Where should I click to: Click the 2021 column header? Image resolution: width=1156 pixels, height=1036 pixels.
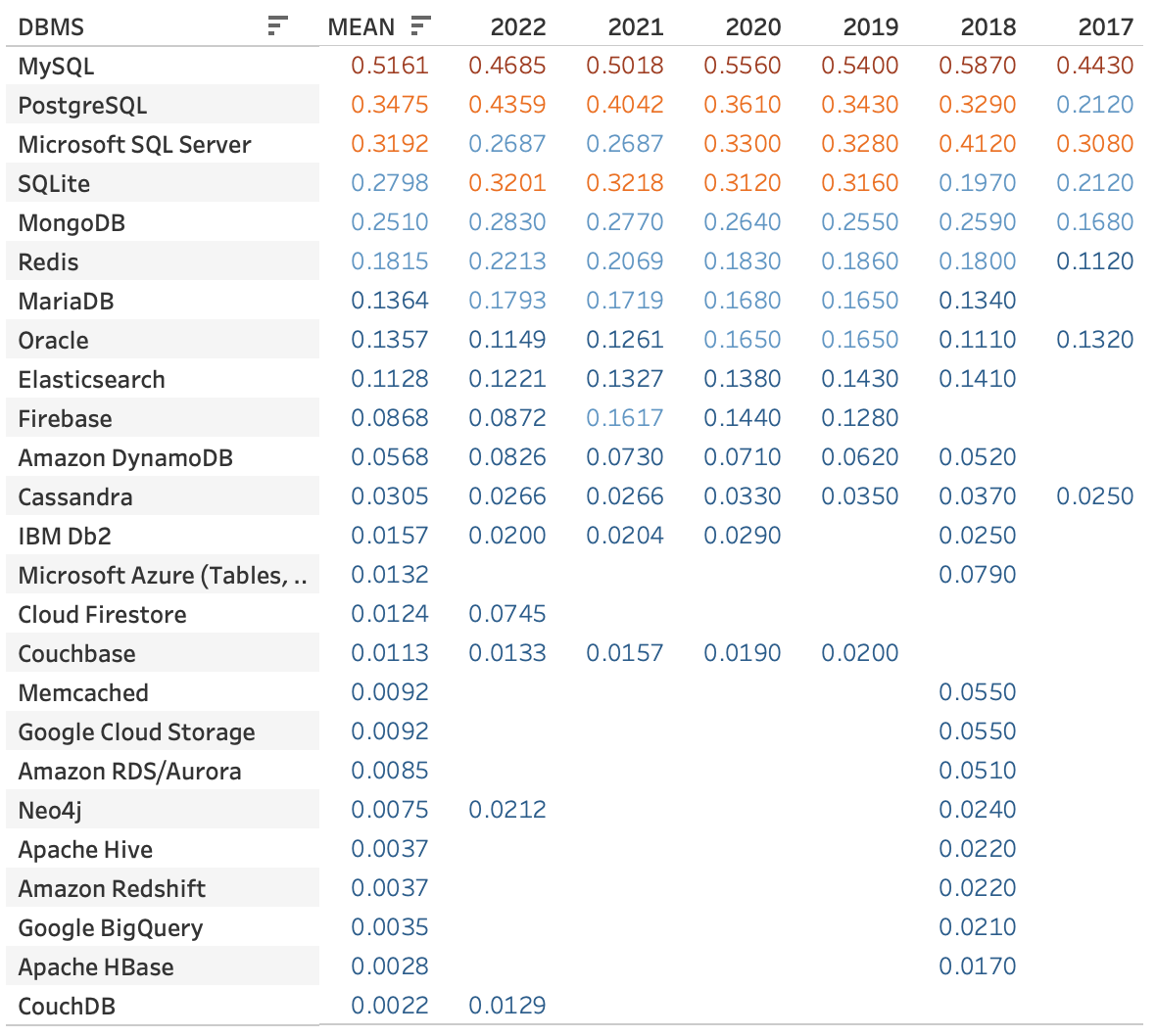[x=636, y=27]
